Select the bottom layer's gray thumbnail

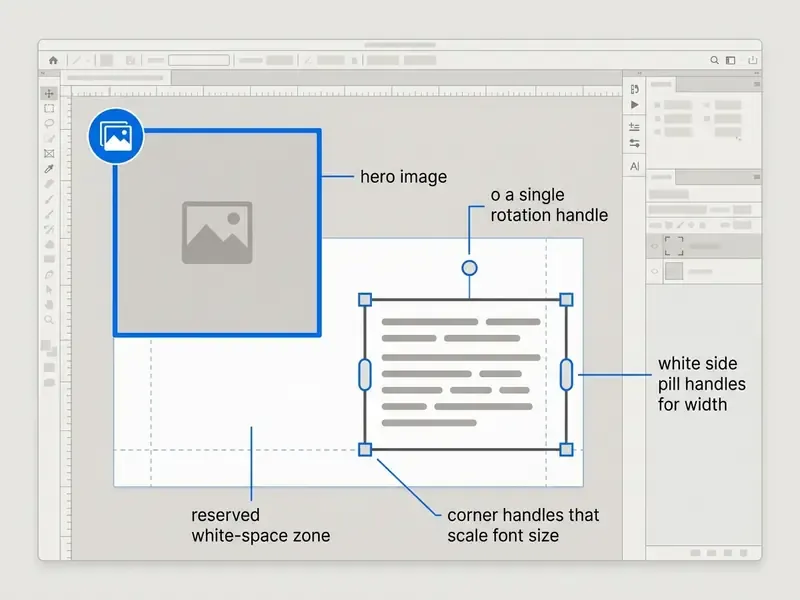click(x=673, y=271)
